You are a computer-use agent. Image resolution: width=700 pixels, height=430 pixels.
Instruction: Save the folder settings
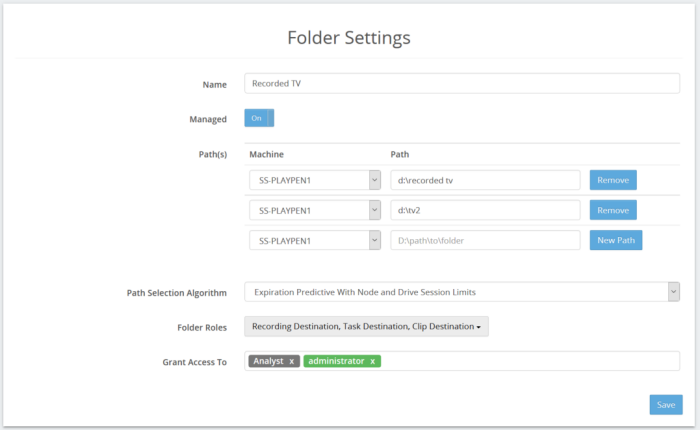tap(666, 405)
